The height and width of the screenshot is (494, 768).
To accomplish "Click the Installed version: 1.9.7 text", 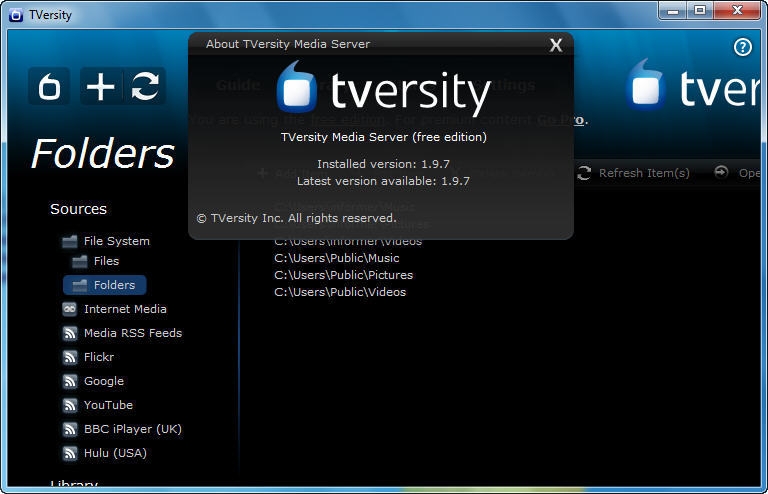I will pyautogui.click(x=383, y=164).
